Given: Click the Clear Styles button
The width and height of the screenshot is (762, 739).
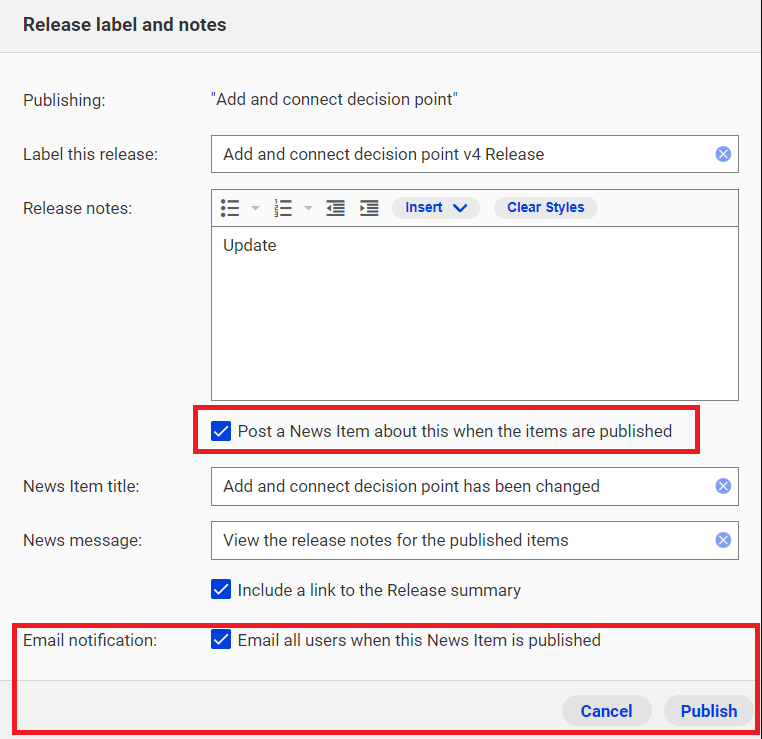Looking at the screenshot, I should (x=546, y=207).
